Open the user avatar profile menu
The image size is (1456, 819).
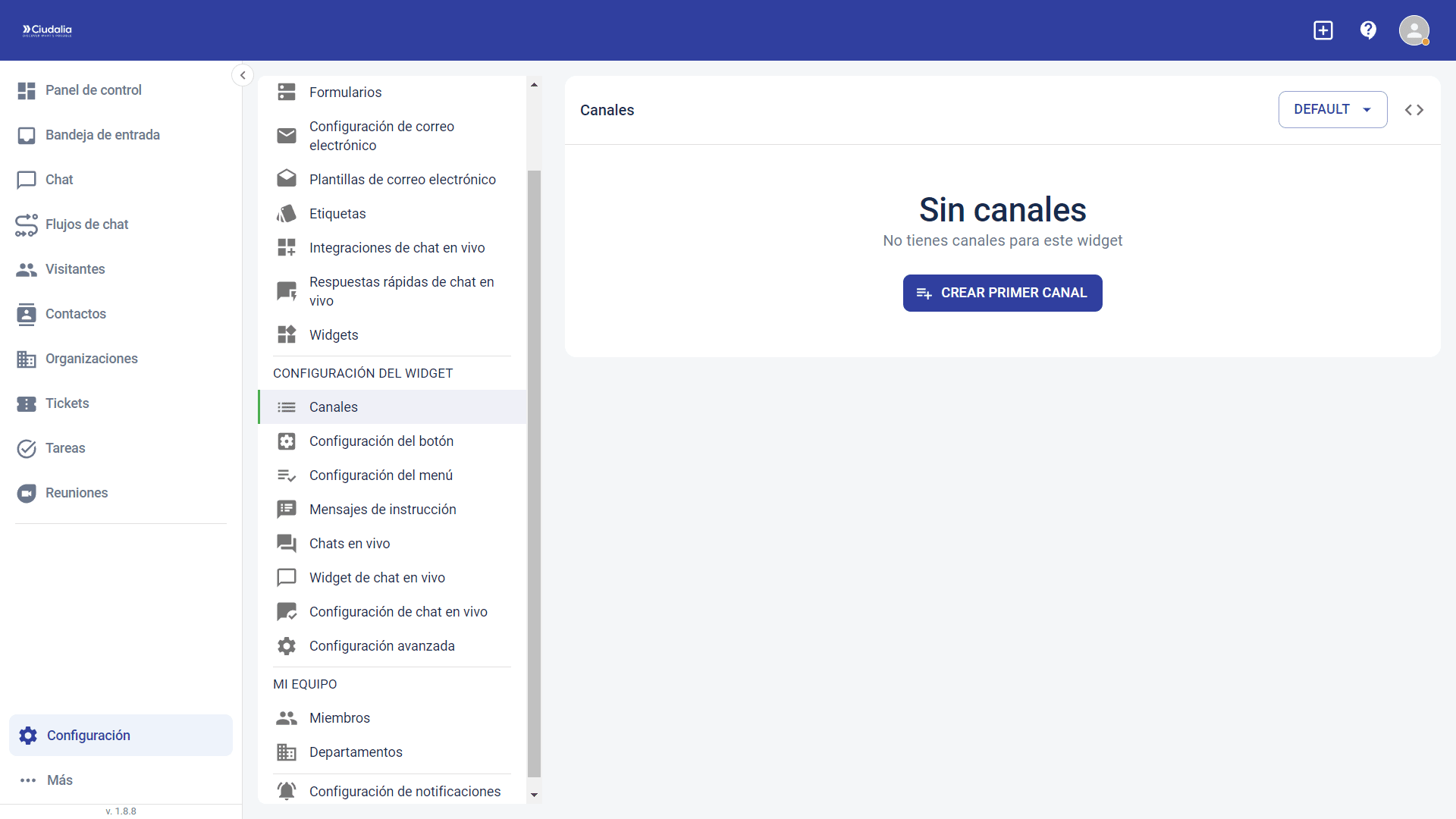(1414, 30)
